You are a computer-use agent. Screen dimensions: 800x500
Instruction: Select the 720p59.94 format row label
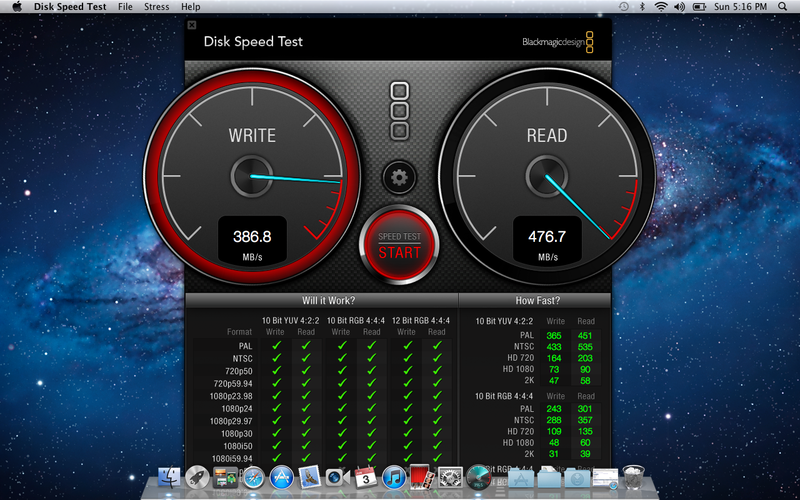233,383
